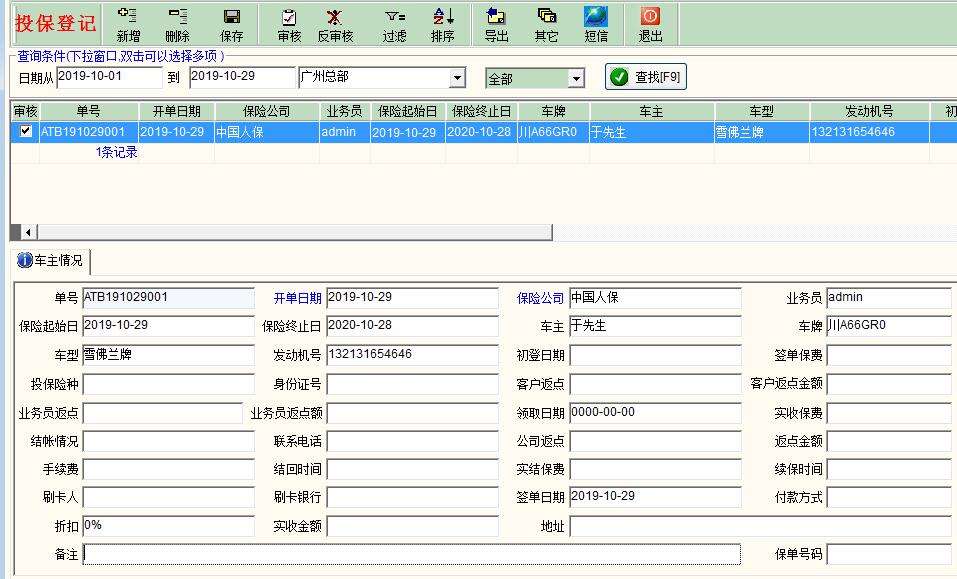The image size is (957, 579).
Task: Expand the 广州总部 branch dropdown
Action: (457, 78)
